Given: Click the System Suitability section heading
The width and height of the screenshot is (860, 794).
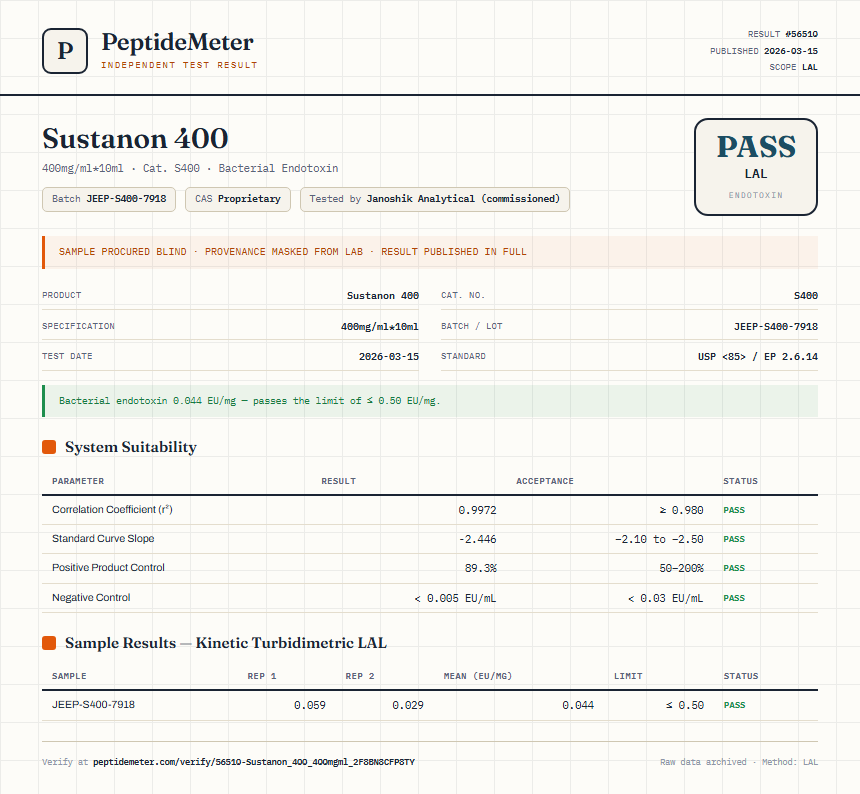Looking at the screenshot, I should coord(131,447).
